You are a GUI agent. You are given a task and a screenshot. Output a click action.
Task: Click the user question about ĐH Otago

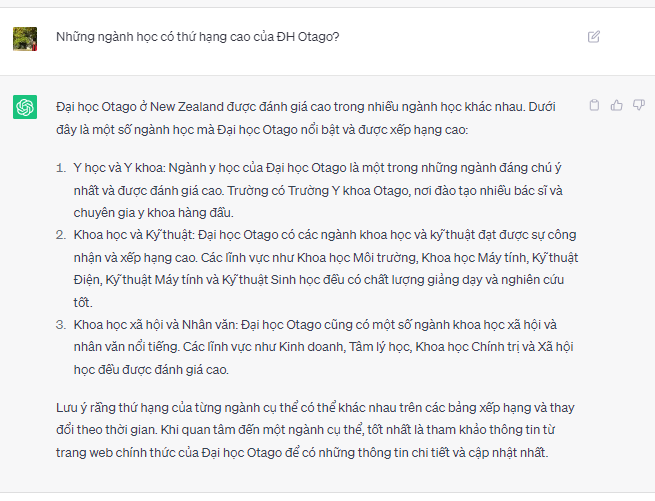(197, 37)
